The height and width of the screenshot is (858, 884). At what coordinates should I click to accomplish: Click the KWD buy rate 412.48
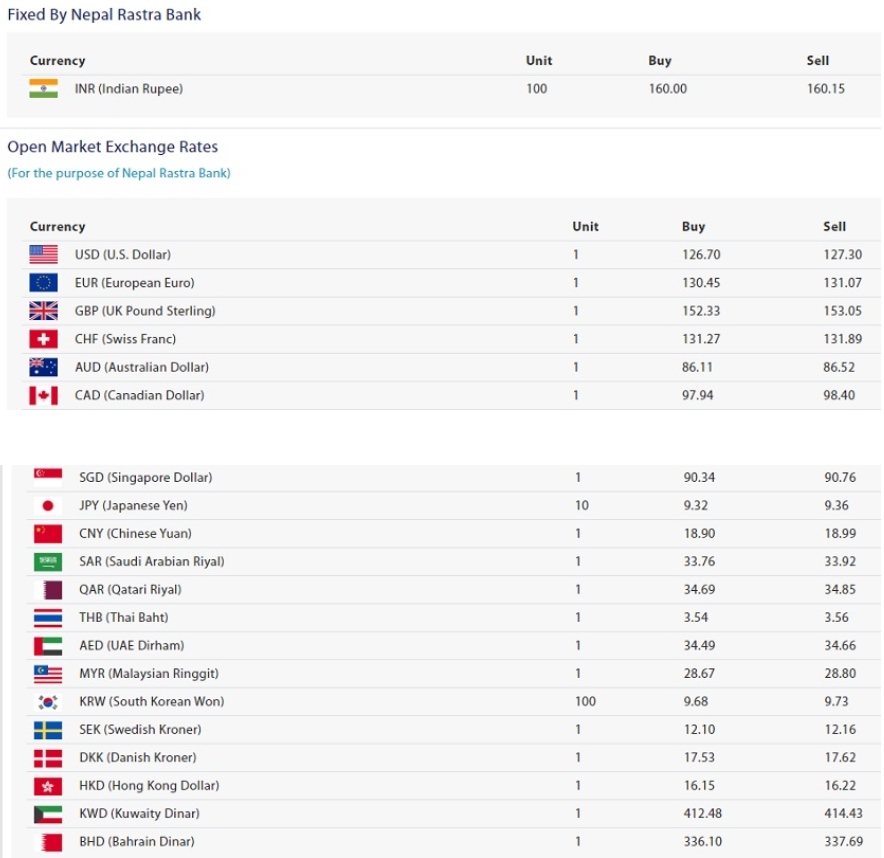tap(703, 813)
